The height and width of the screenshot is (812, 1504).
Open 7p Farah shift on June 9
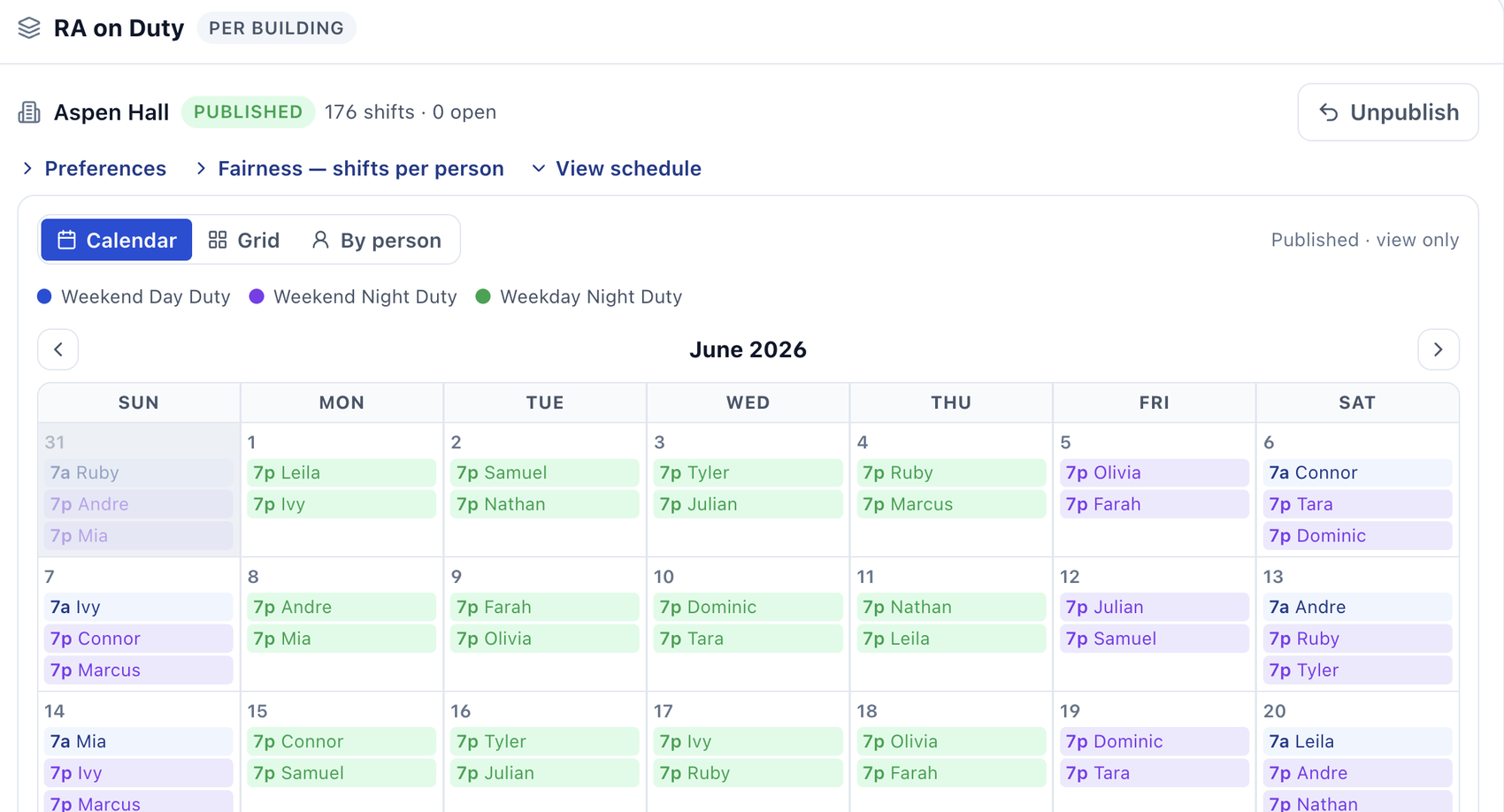tap(545, 607)
